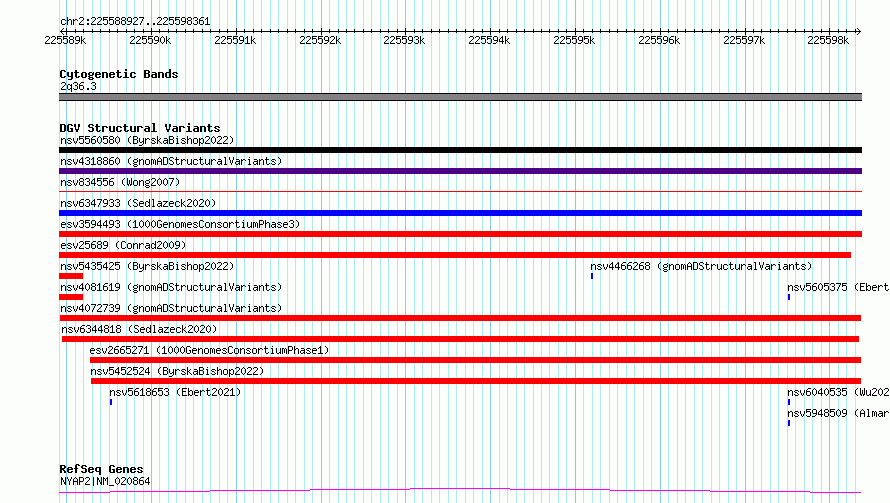
Task: Open the nsv5560580 (ByrskaBishop2022) label
Action: 147,140
